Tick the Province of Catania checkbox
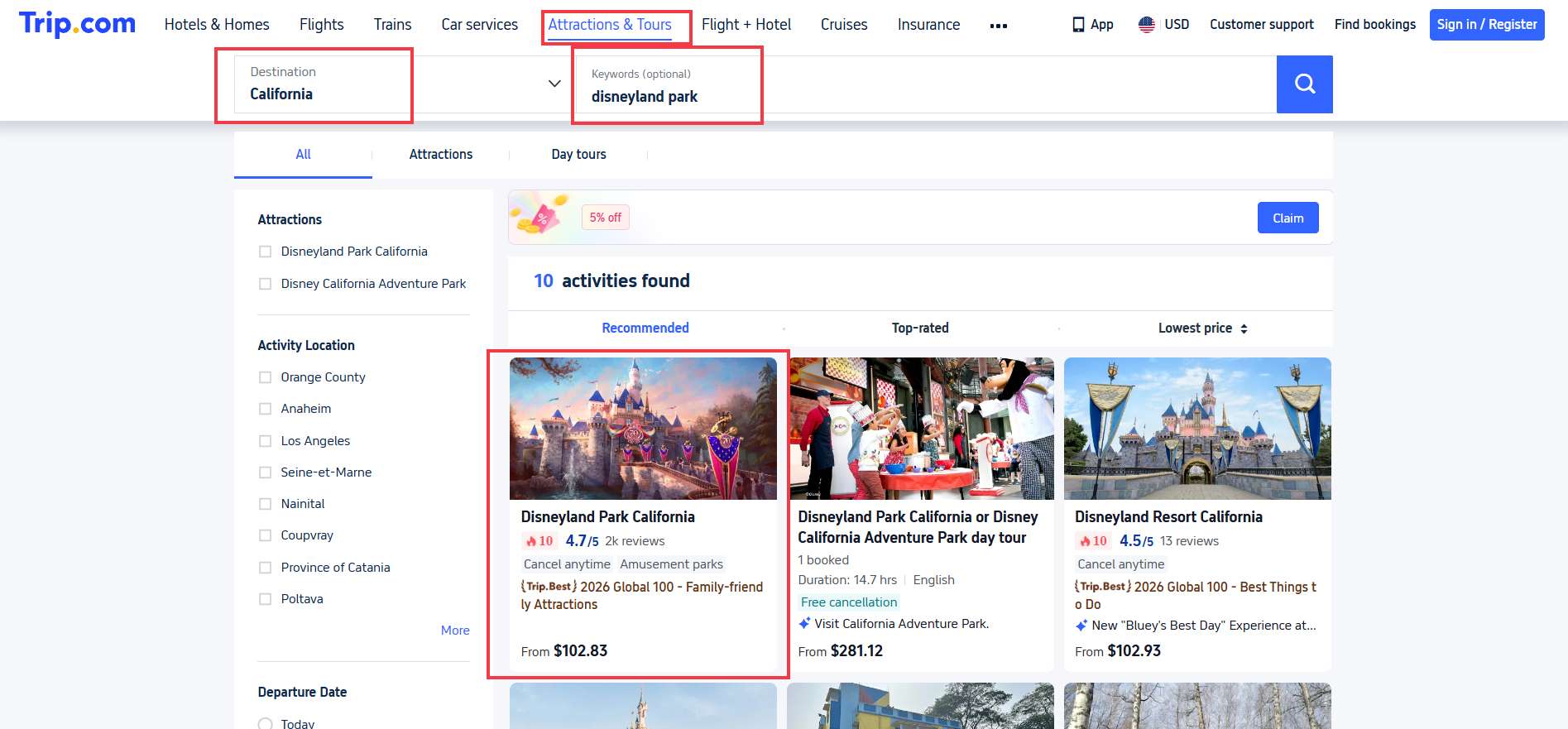The width and height of the screenshot is (1568, 729). 265,568
